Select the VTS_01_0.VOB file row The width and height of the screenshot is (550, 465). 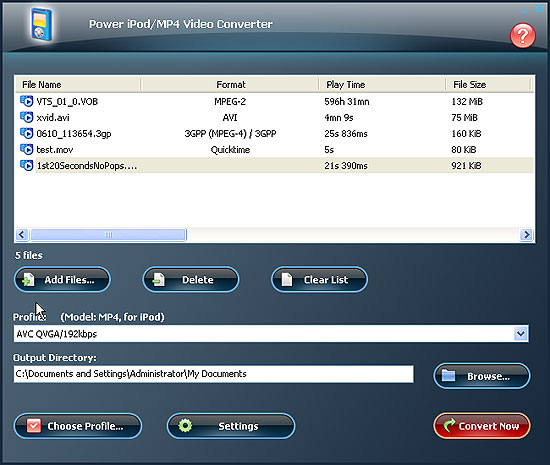click(x=275, y=101)
